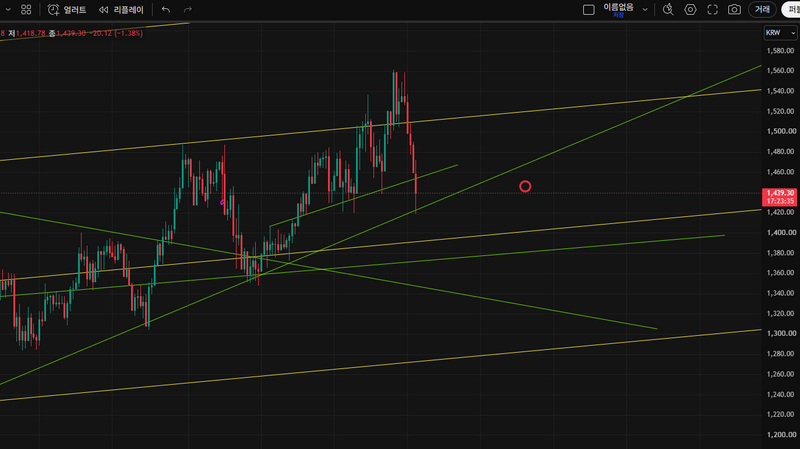Click the 이름없음 layout name
This screenshot has width=800, height=449.
point(618,8)
